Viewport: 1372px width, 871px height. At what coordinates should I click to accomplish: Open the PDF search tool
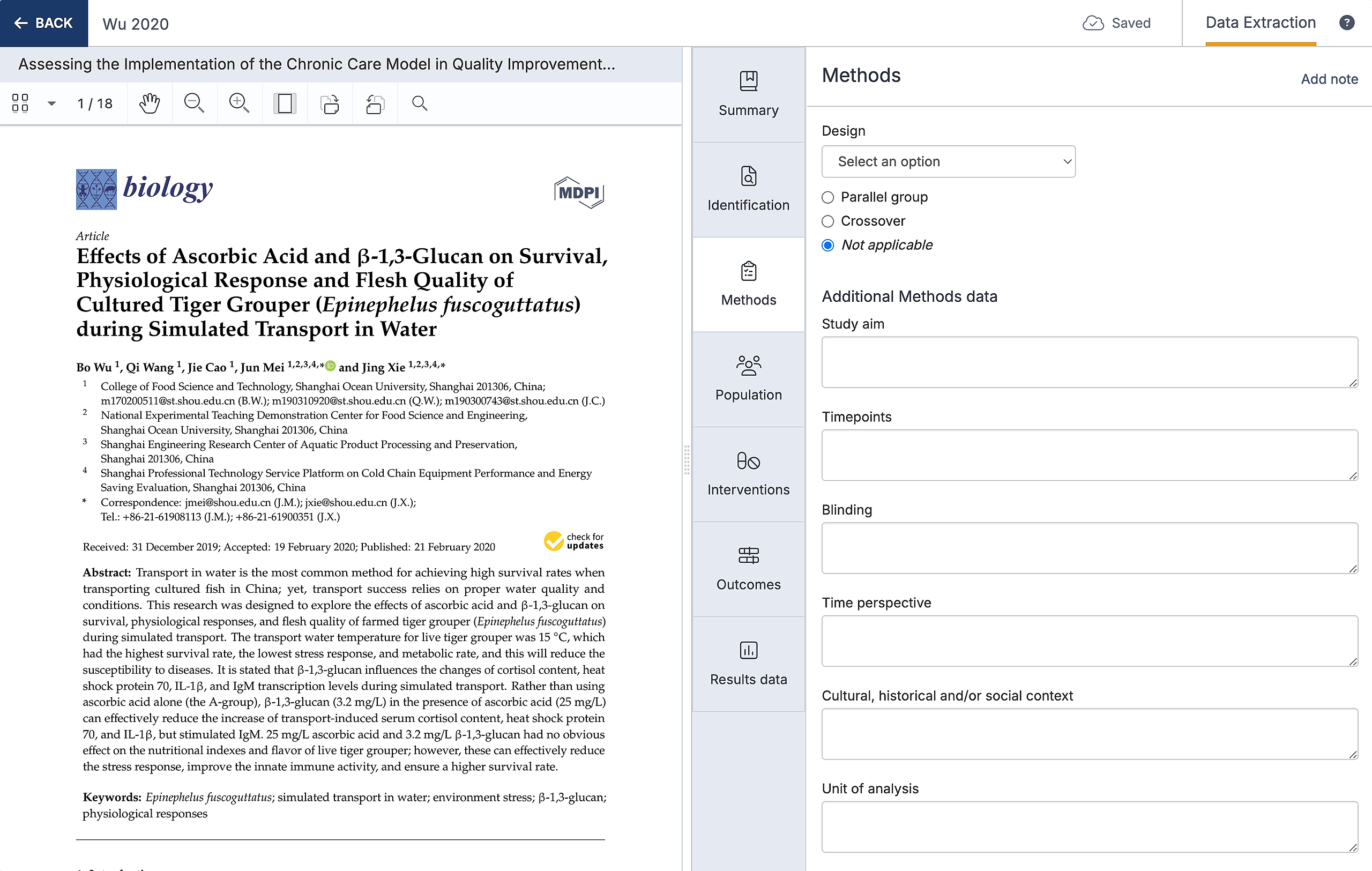[x=419, y=103]
